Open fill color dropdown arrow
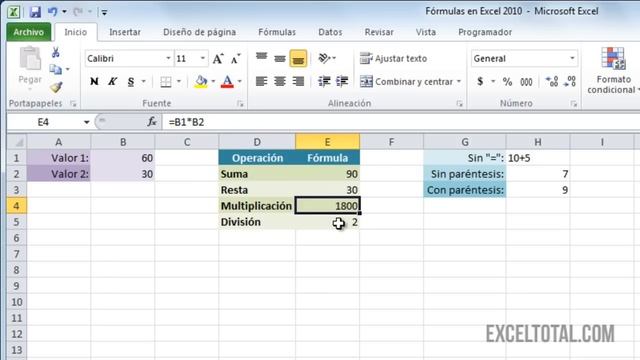Screen dimensions: 640x360 pyautogui.click(x=213, y=82)
